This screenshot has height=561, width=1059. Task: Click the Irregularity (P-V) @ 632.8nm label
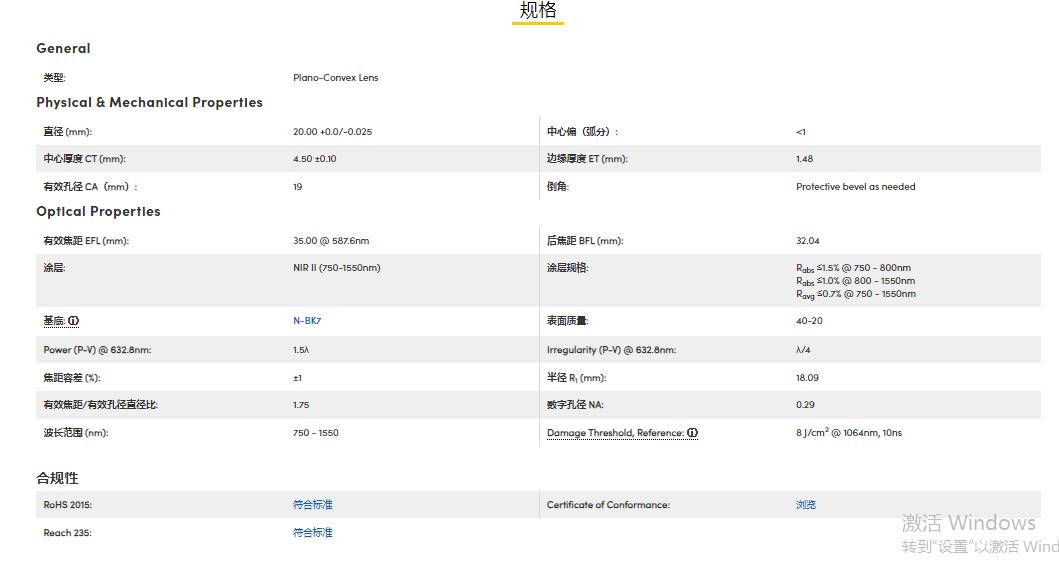[611, 350]
